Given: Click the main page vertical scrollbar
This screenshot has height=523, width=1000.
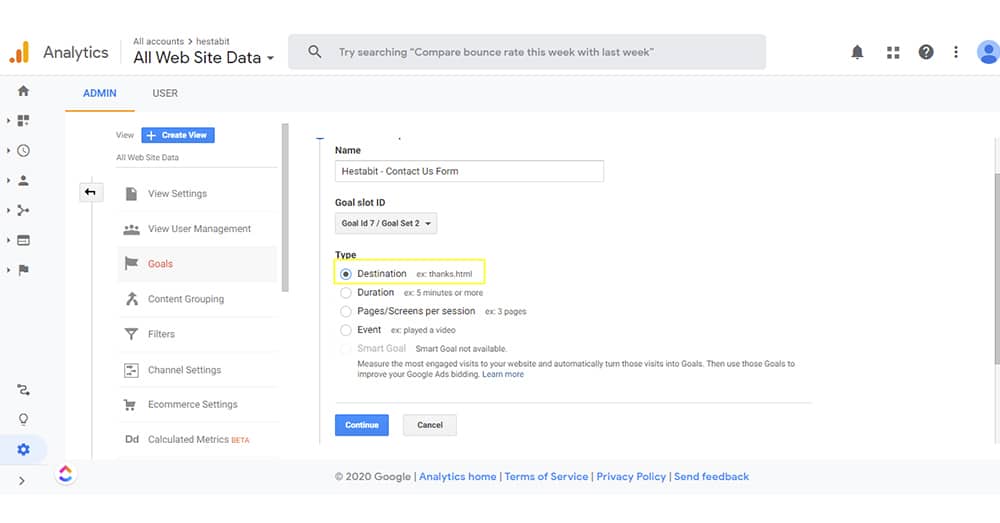Looking at the screenshot, I should coord(997,268).
